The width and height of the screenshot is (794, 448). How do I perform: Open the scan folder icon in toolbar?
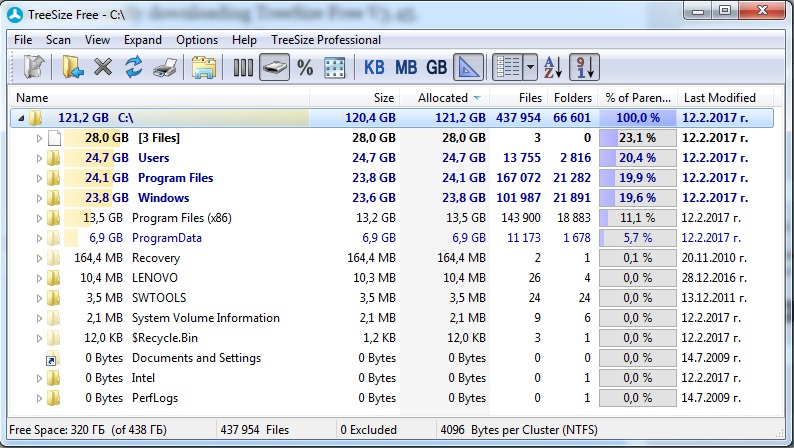click(72, 67)
